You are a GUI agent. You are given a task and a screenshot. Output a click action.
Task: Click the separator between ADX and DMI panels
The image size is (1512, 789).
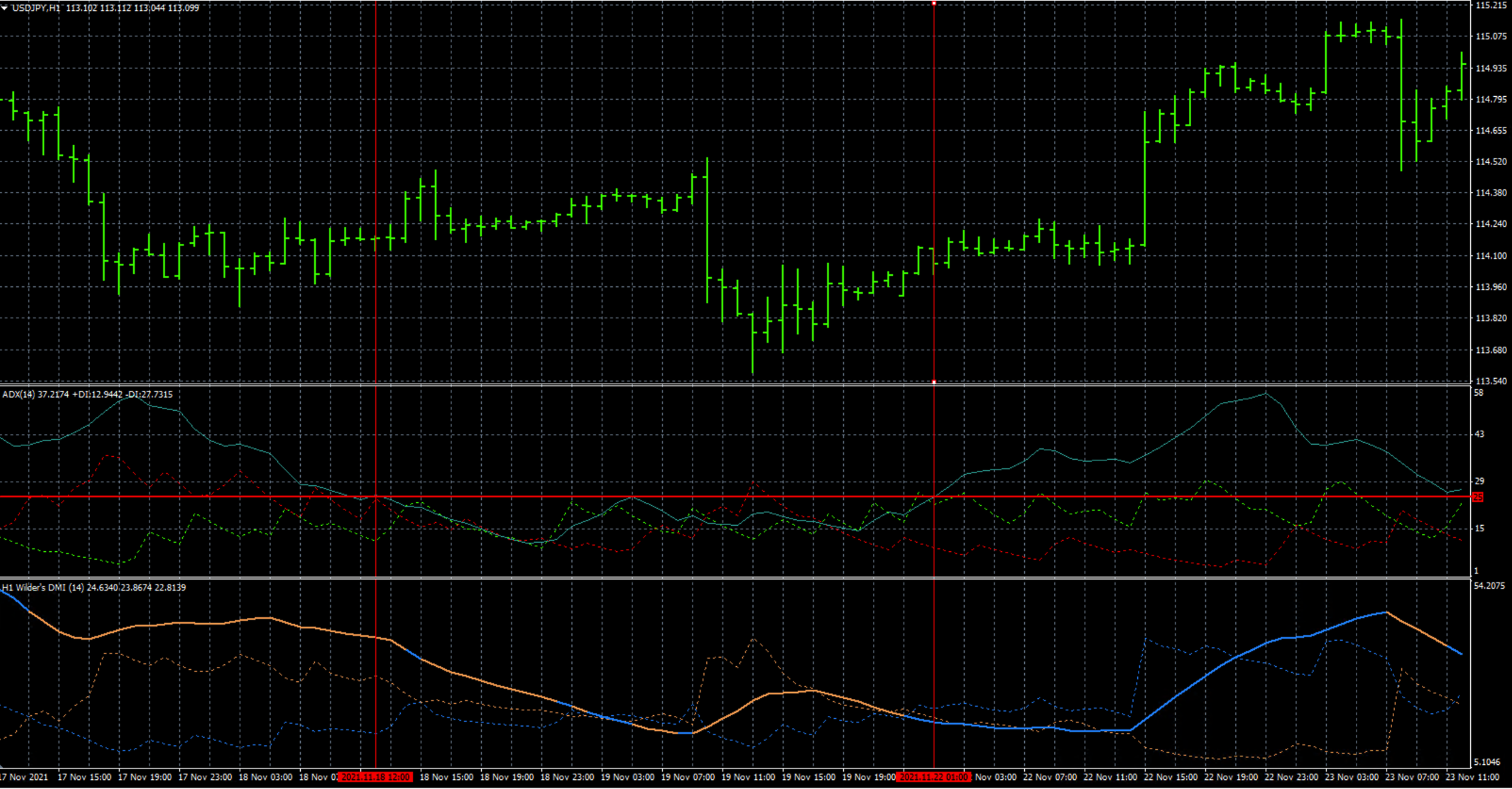click(x=726, y=578)
